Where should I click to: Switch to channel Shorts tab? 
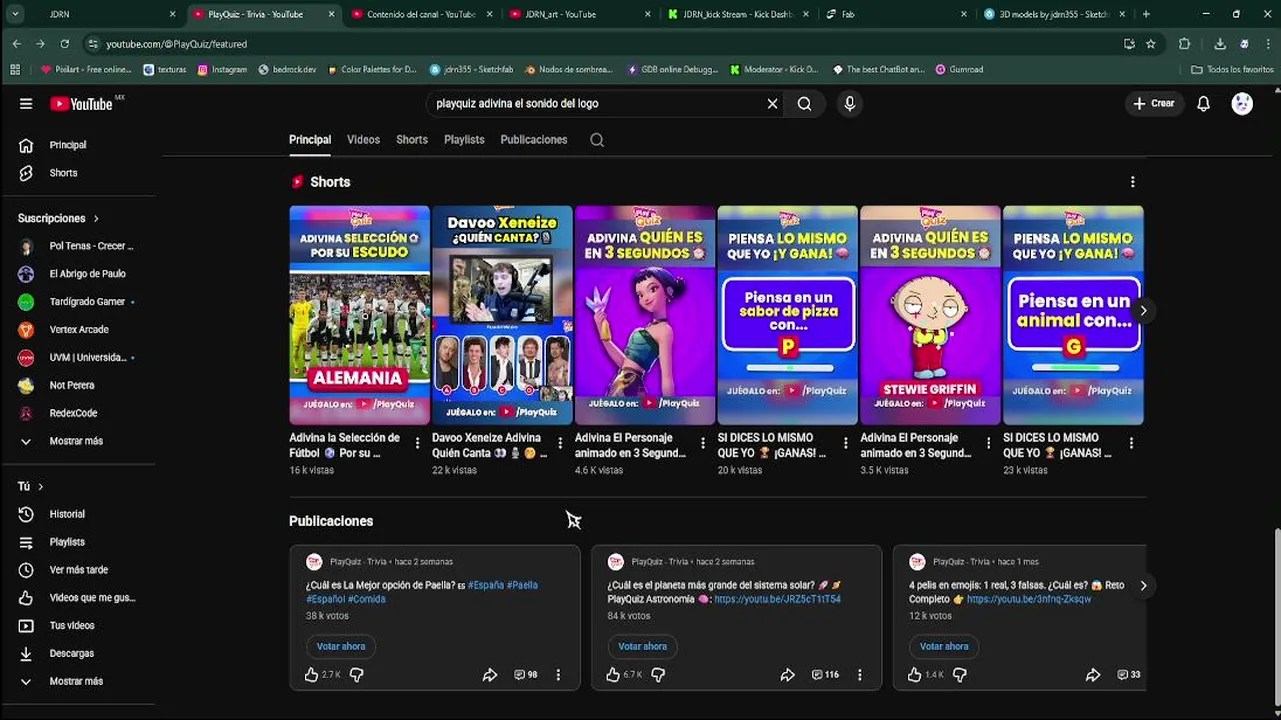pos(412,140)
